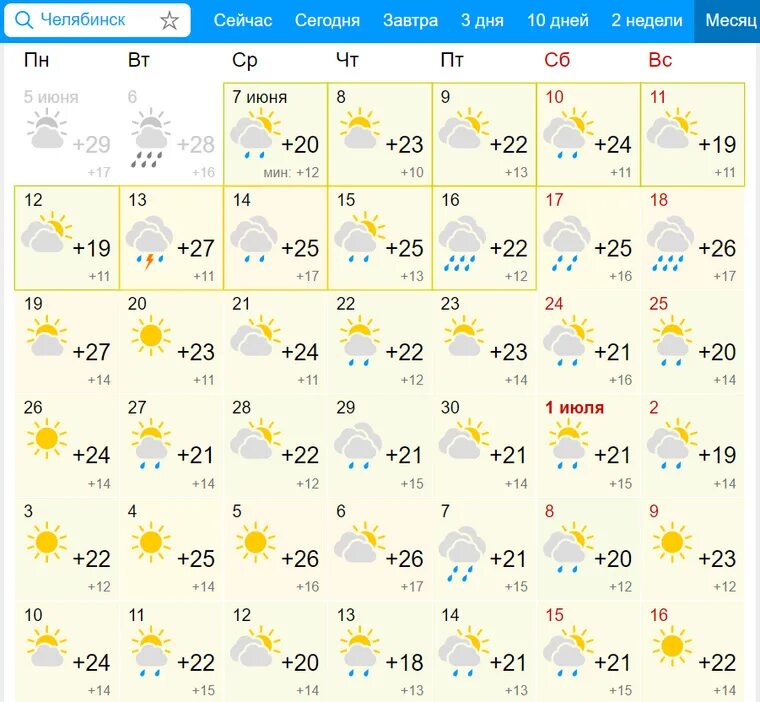Open the 2 недели tab

click(647, 20)
